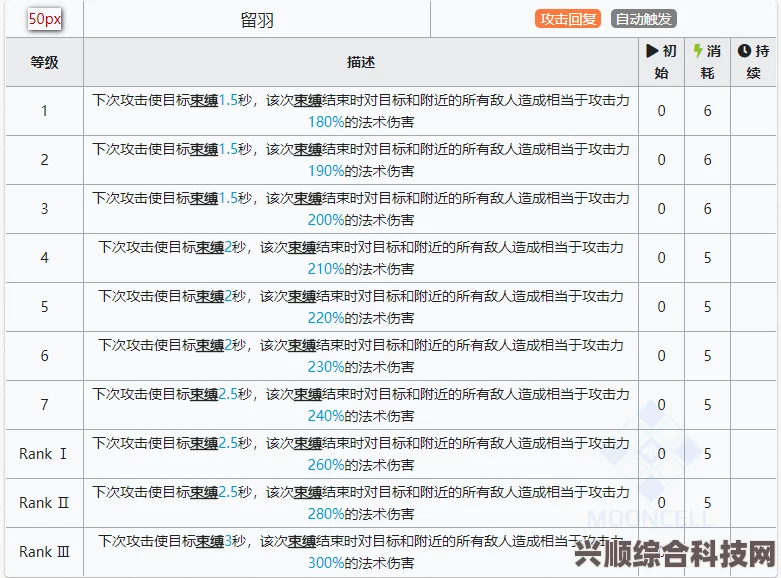Click cost value 5 in level 4 row

pos(707,258)
